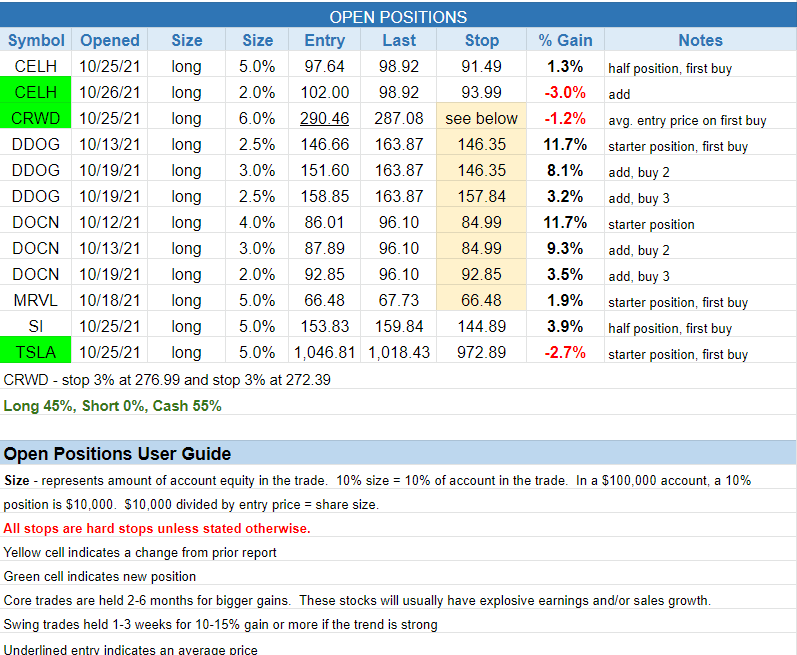This screenshot has height=655, width=797.
Task: Click the 10/12/21 opened date
Action: point(110,222)
